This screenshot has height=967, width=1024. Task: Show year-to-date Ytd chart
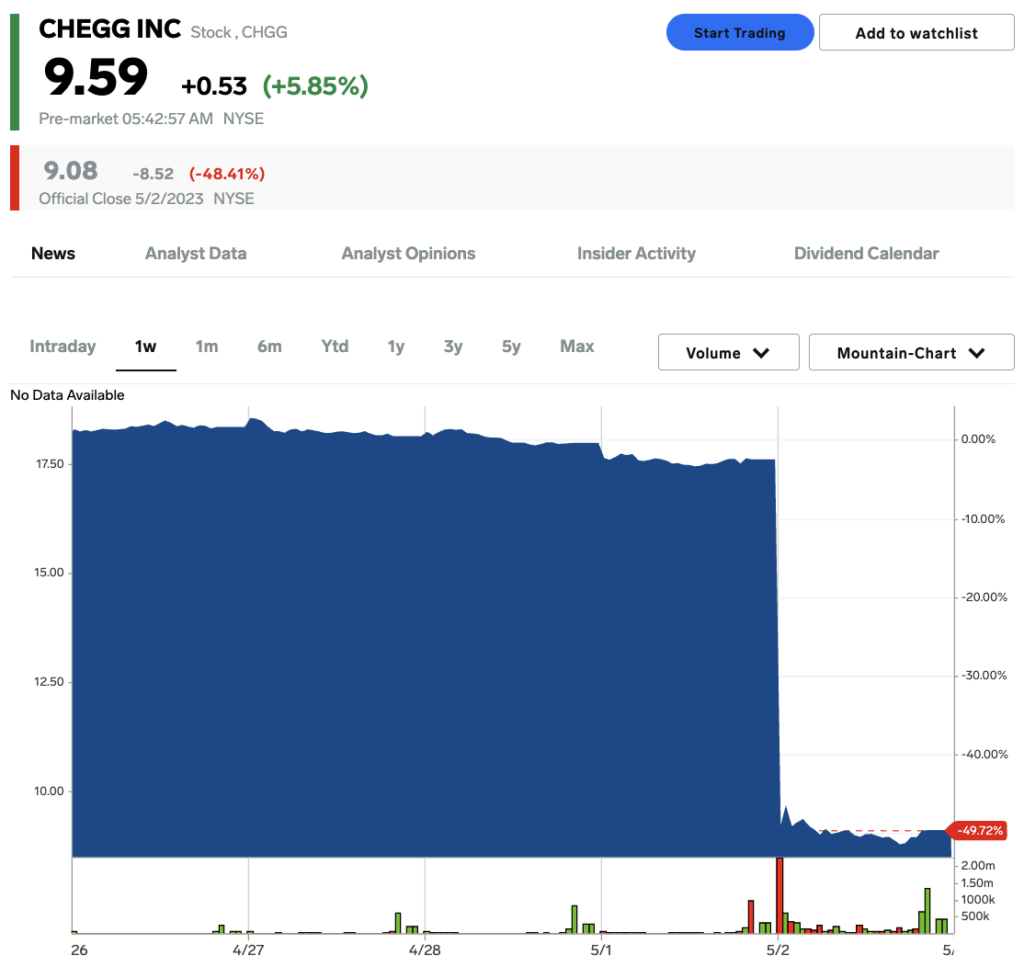click(334, 347)
